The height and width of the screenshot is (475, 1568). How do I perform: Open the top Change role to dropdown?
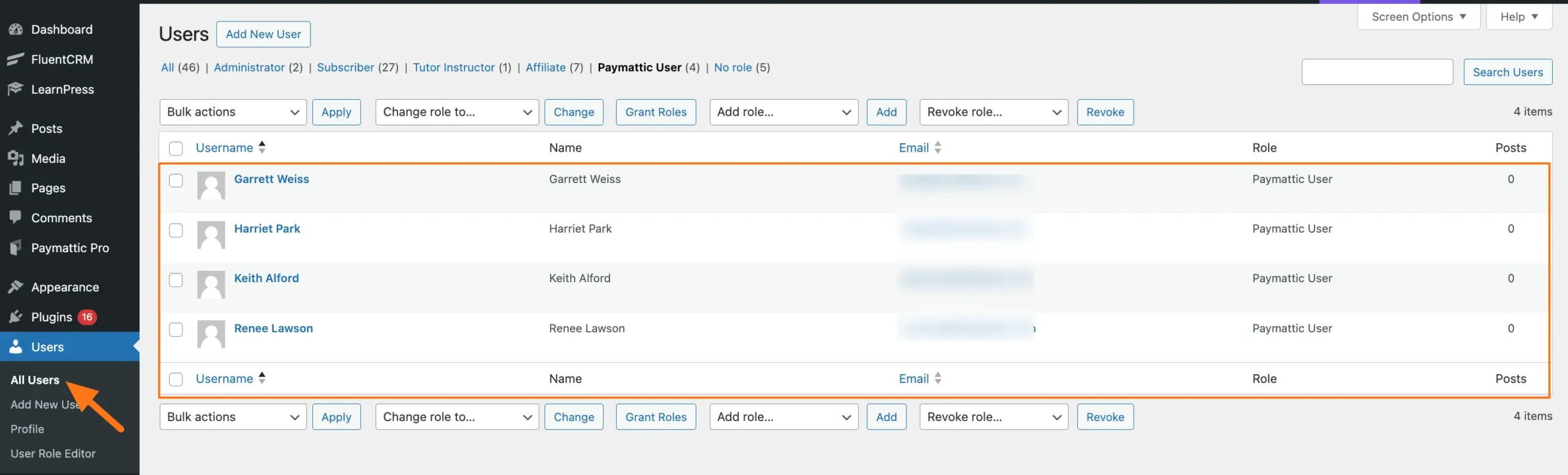[x=457, y=112]
